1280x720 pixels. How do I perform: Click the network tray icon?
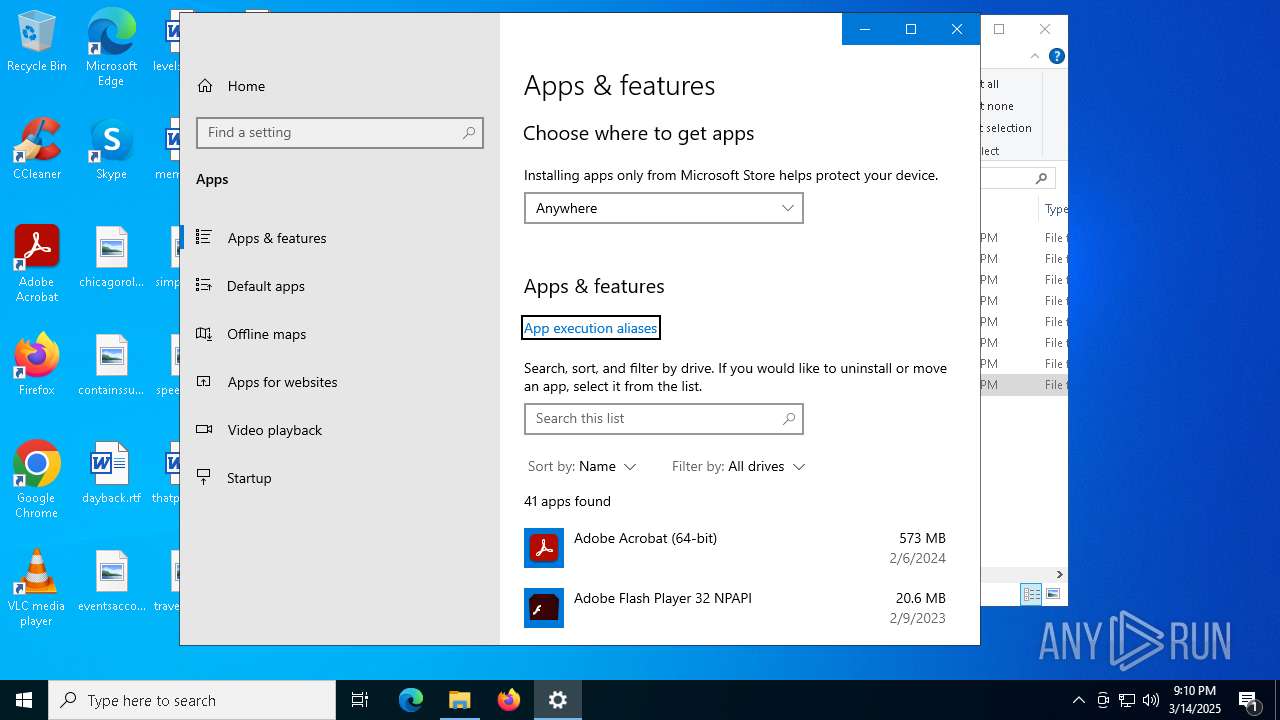coord(1127,700)
